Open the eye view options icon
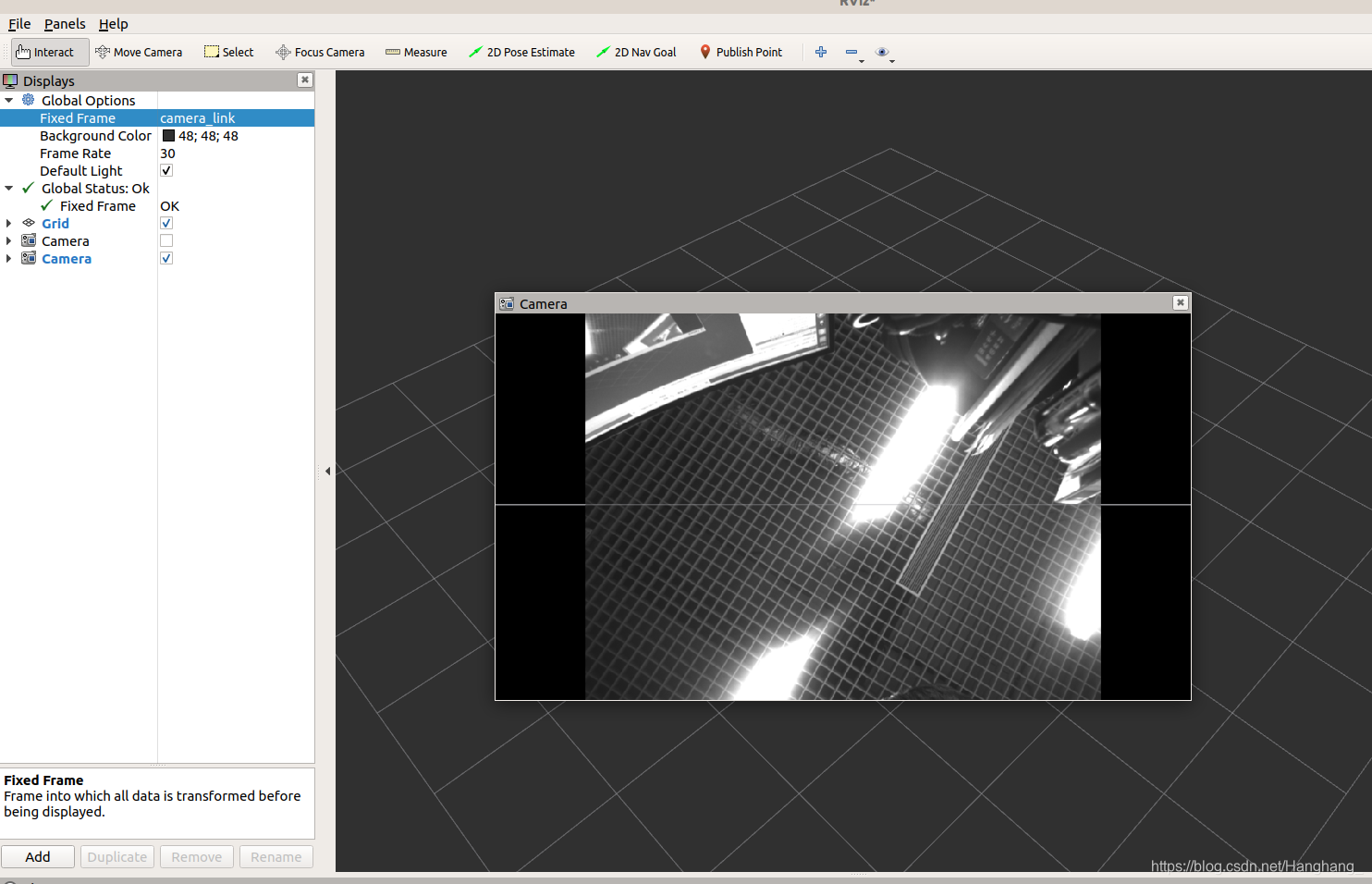The height and width of the screenshot is (884, 1372). 882,52
